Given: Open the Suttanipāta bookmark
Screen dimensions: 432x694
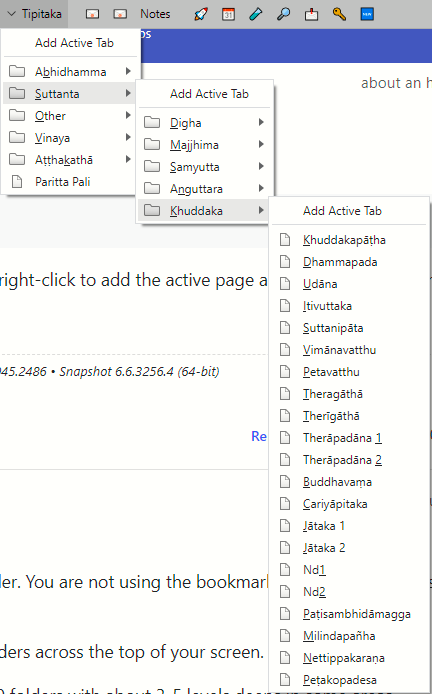Looking at the screenshot, I should click(349, 328).
